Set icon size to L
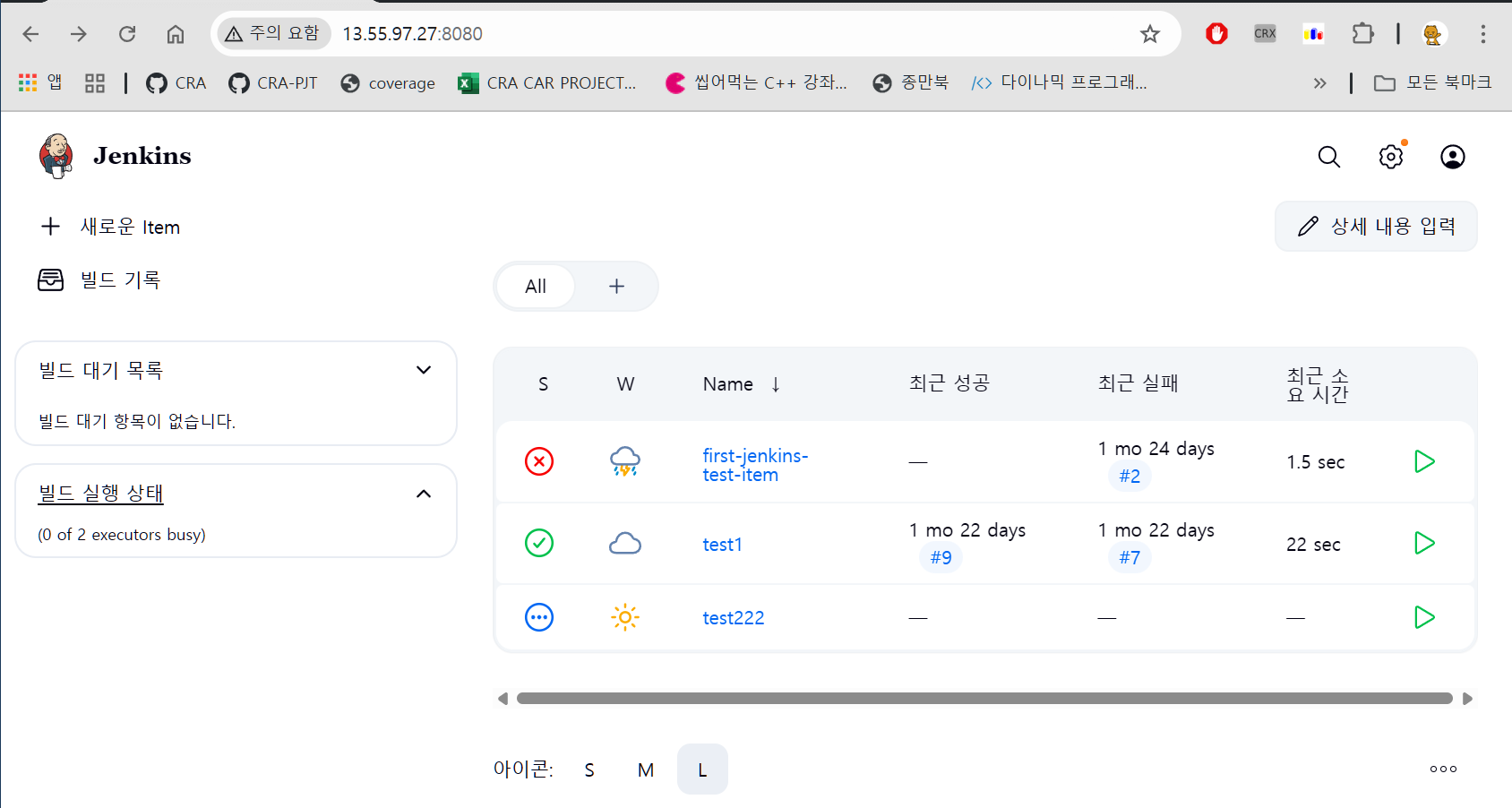The width and height of the screenshot is (1512, 808). coord(702,769)
